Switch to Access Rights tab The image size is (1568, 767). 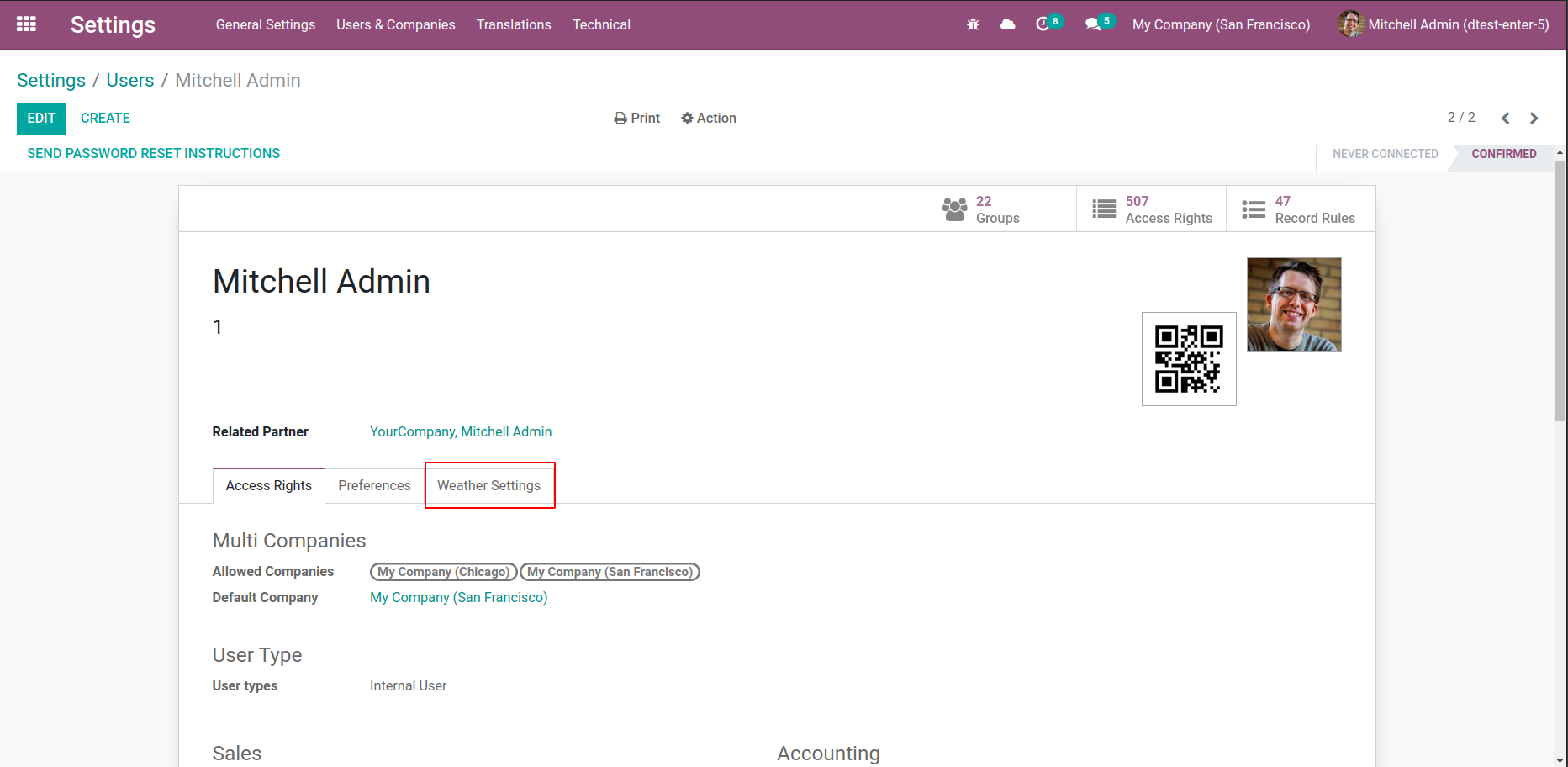click(x=269, y=486)
